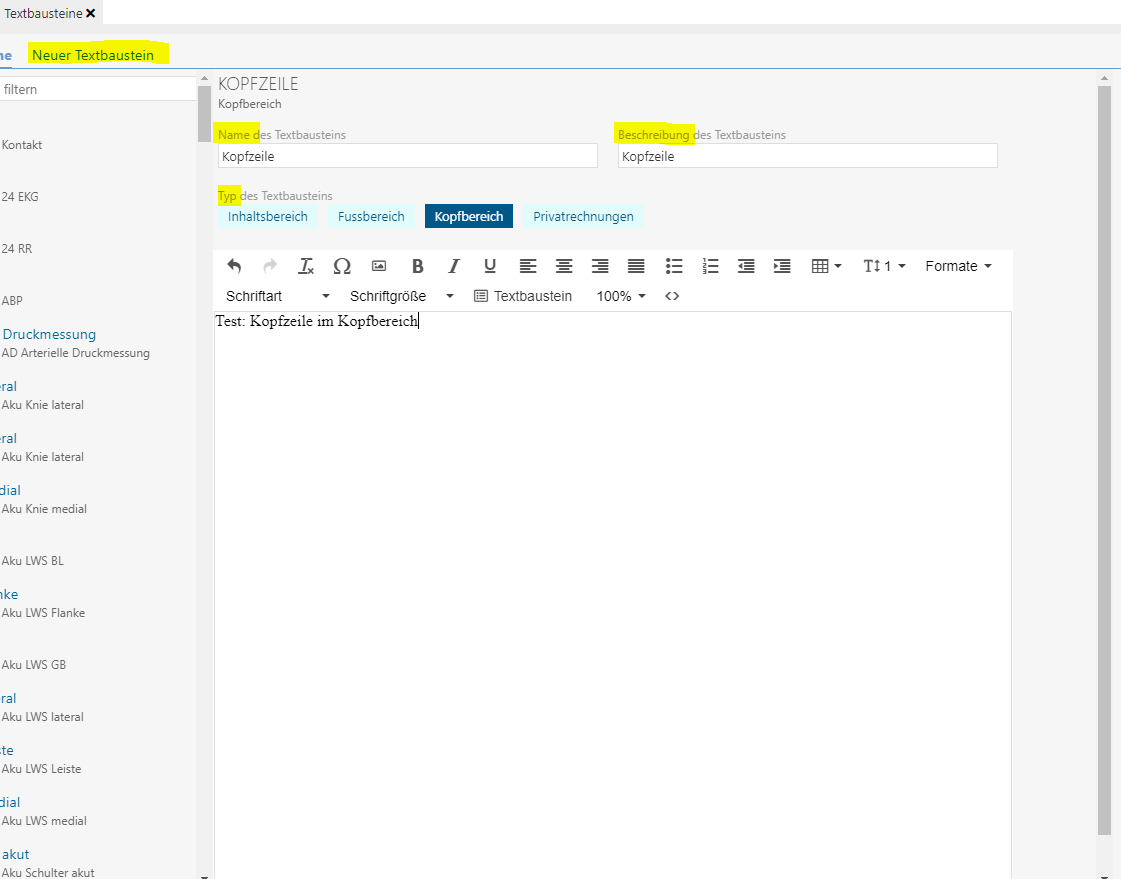This screenshot has height=879, width=1121.
Task: Choose Privatrechnungen as type
Action: tap(583, 216)
